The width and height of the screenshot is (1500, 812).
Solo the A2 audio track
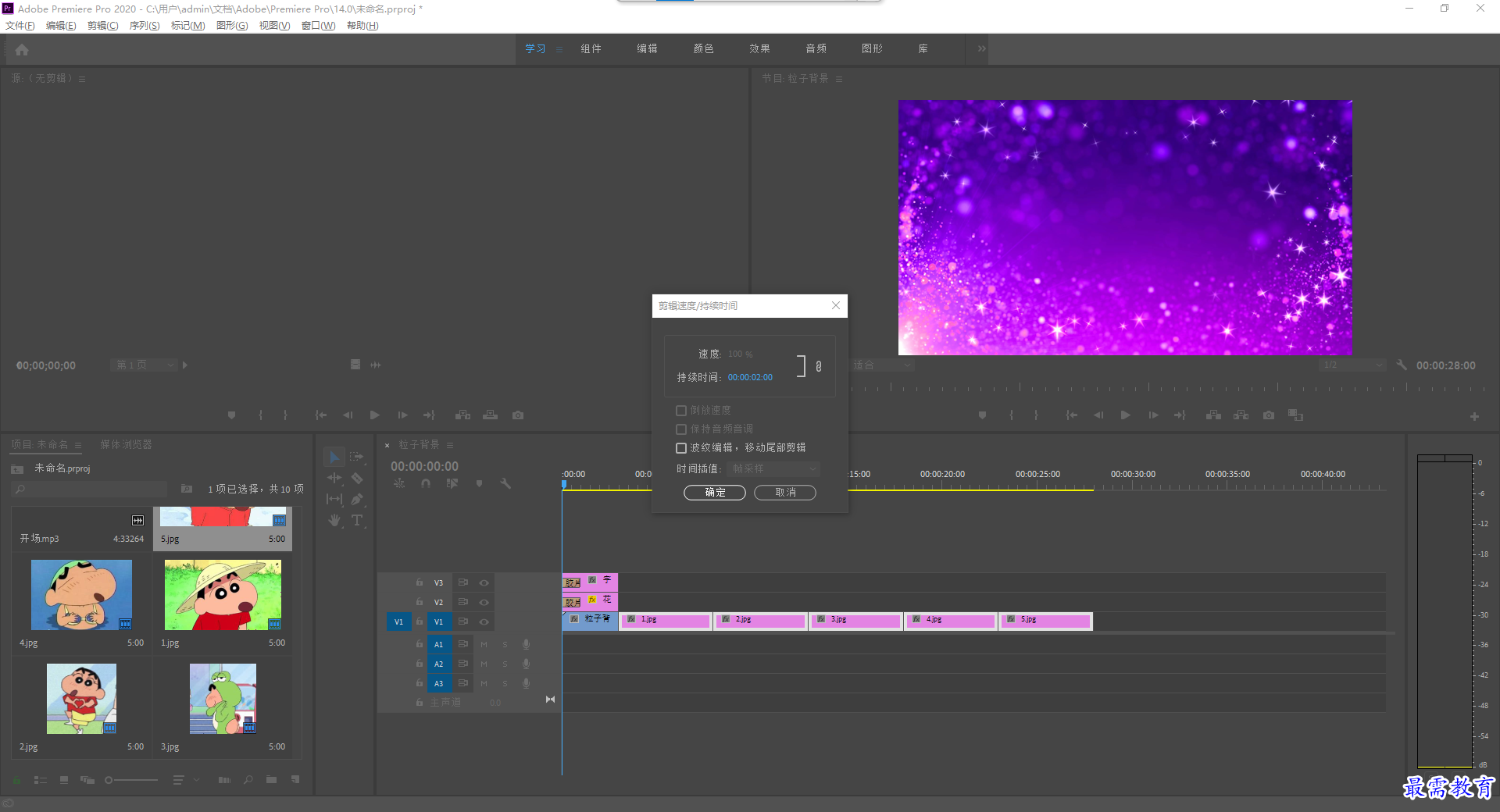(505, 664)
